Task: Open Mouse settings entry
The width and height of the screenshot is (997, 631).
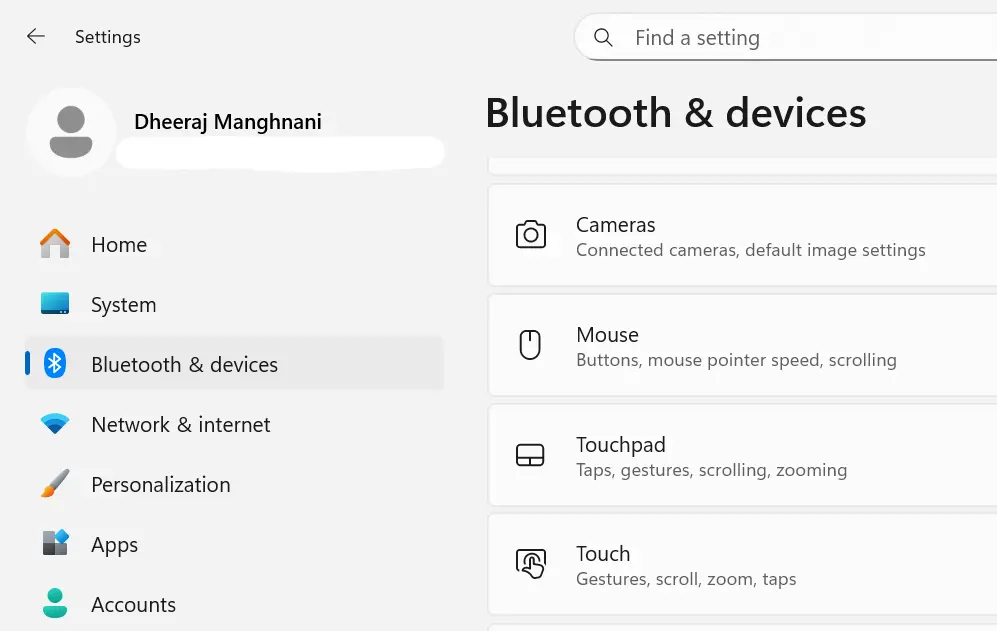Action: tap(740, 345)
